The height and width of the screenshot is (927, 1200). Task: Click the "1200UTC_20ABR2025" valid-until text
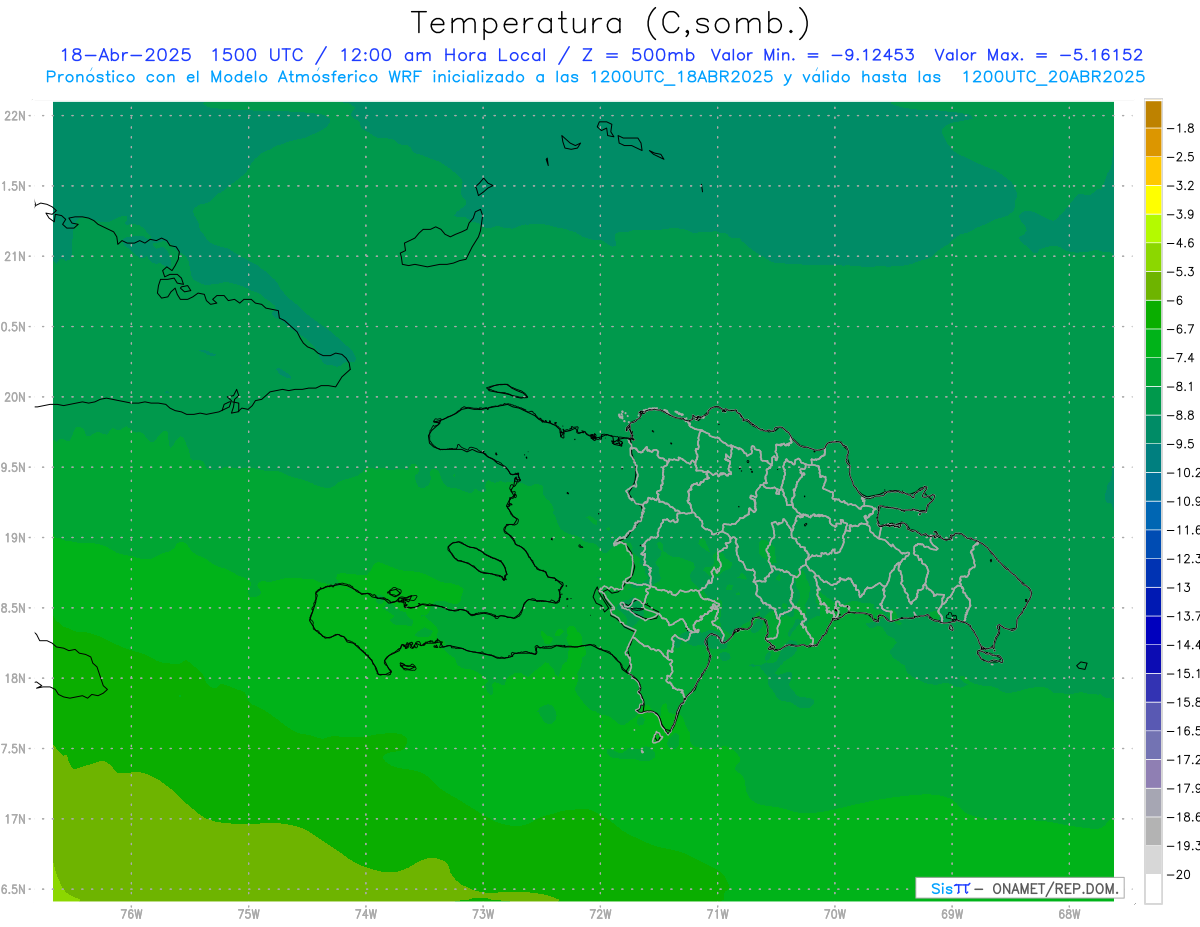pos(1053,77)
